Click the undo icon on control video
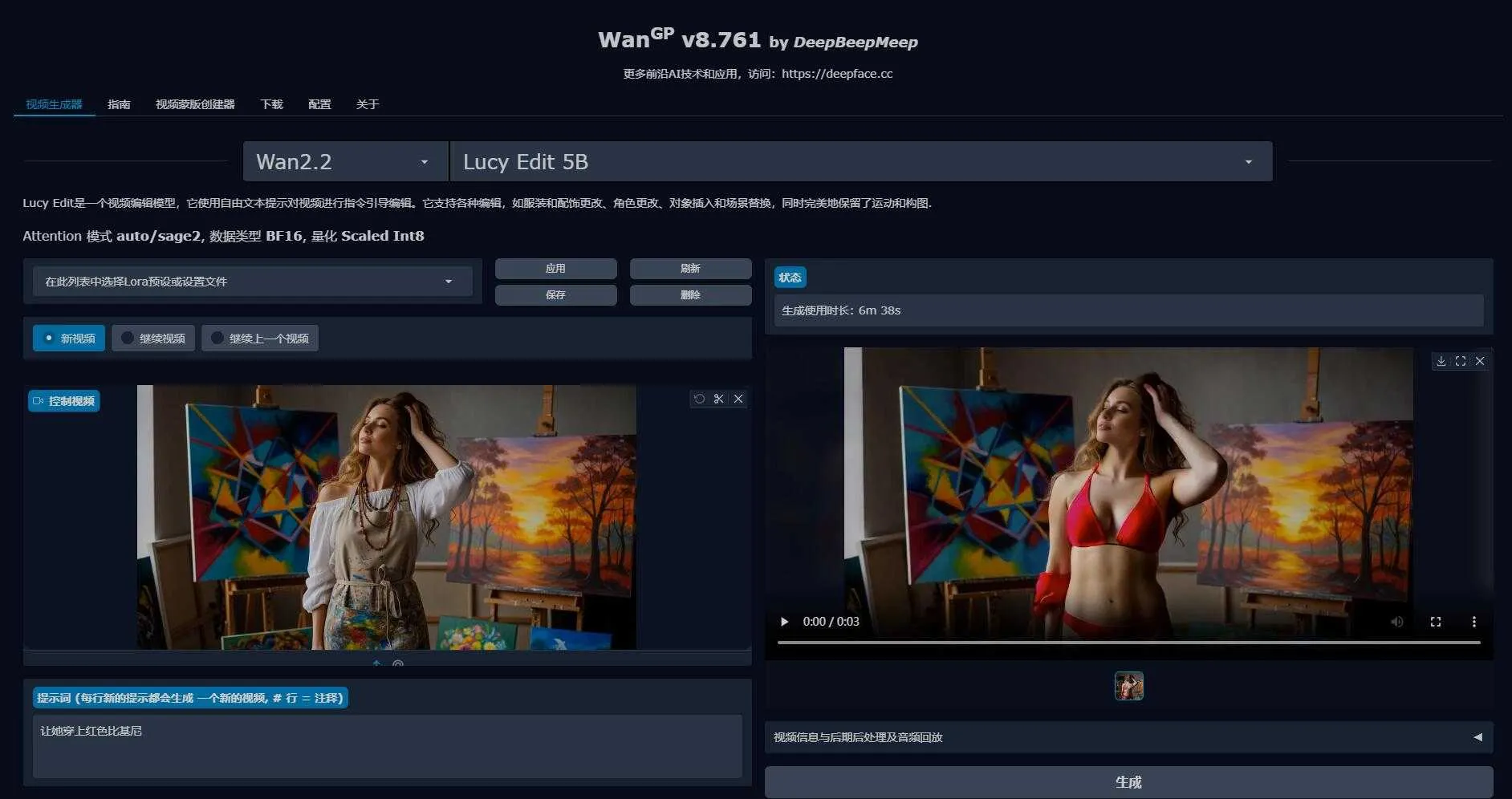This screenshot has height=799, width=1512. (699, 399)
